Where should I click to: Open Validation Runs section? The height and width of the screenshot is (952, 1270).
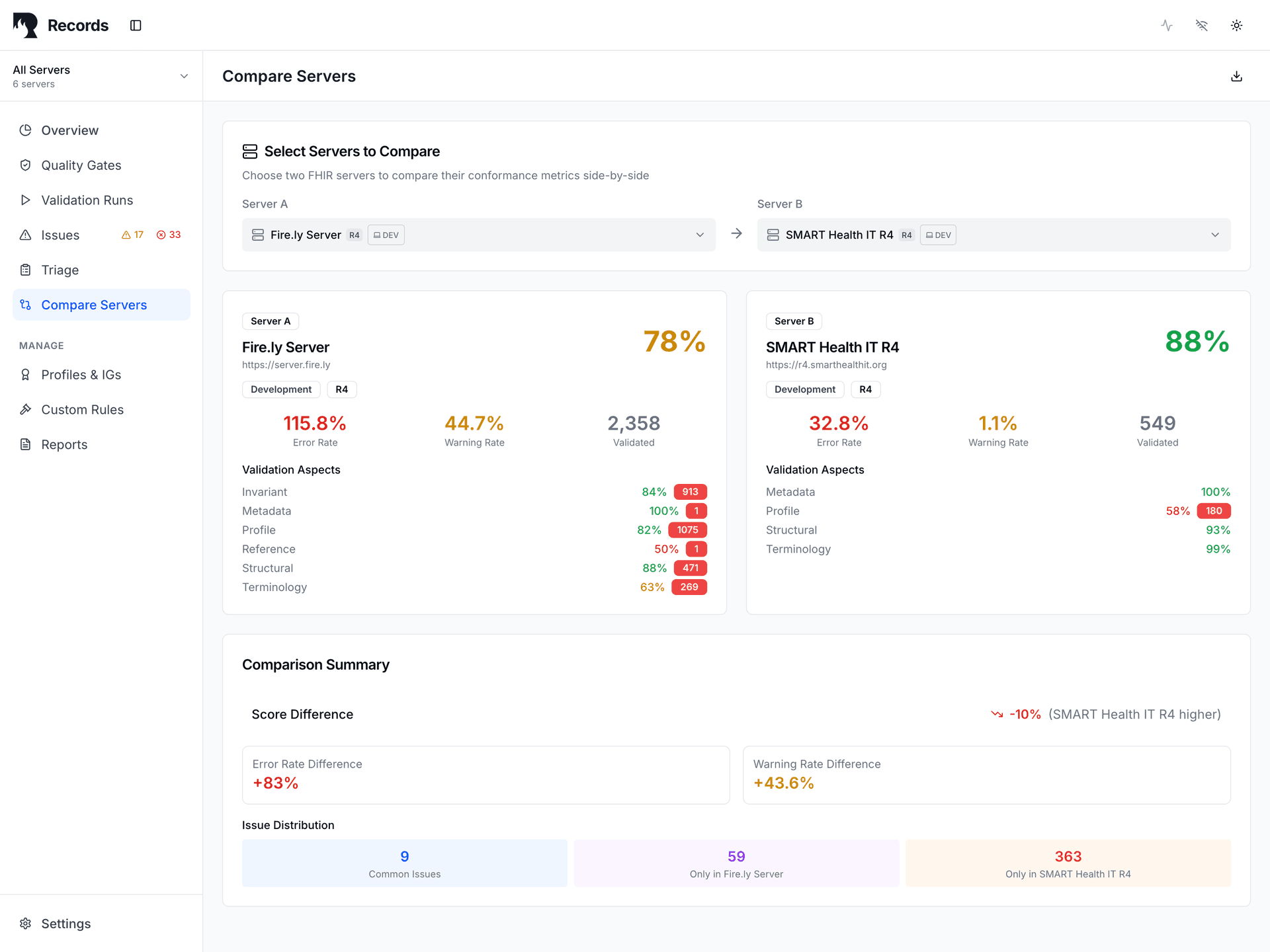coord(87,200)
